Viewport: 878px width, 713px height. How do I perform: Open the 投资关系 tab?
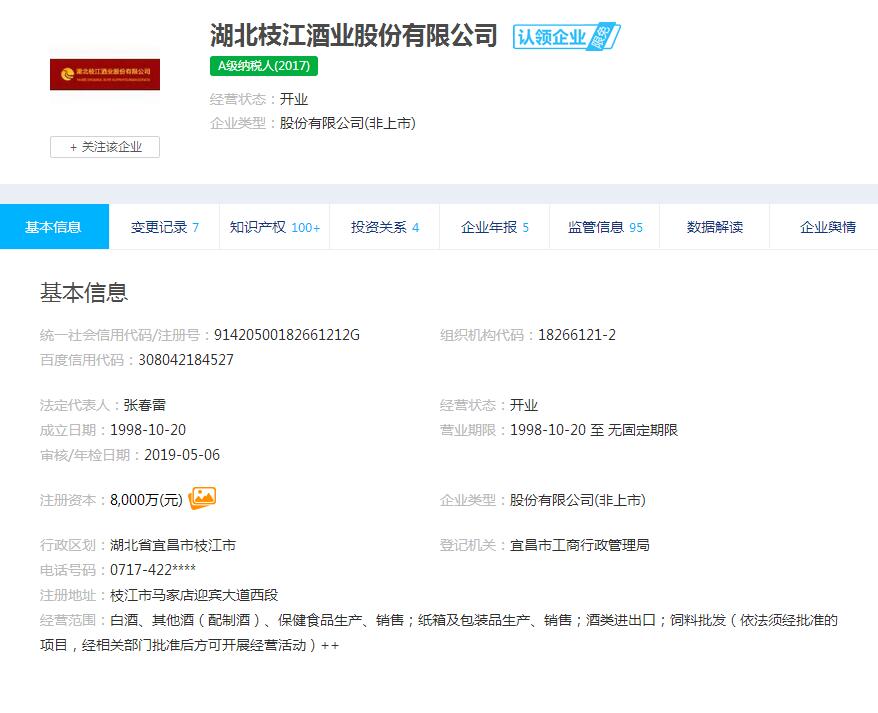point(385,227)
